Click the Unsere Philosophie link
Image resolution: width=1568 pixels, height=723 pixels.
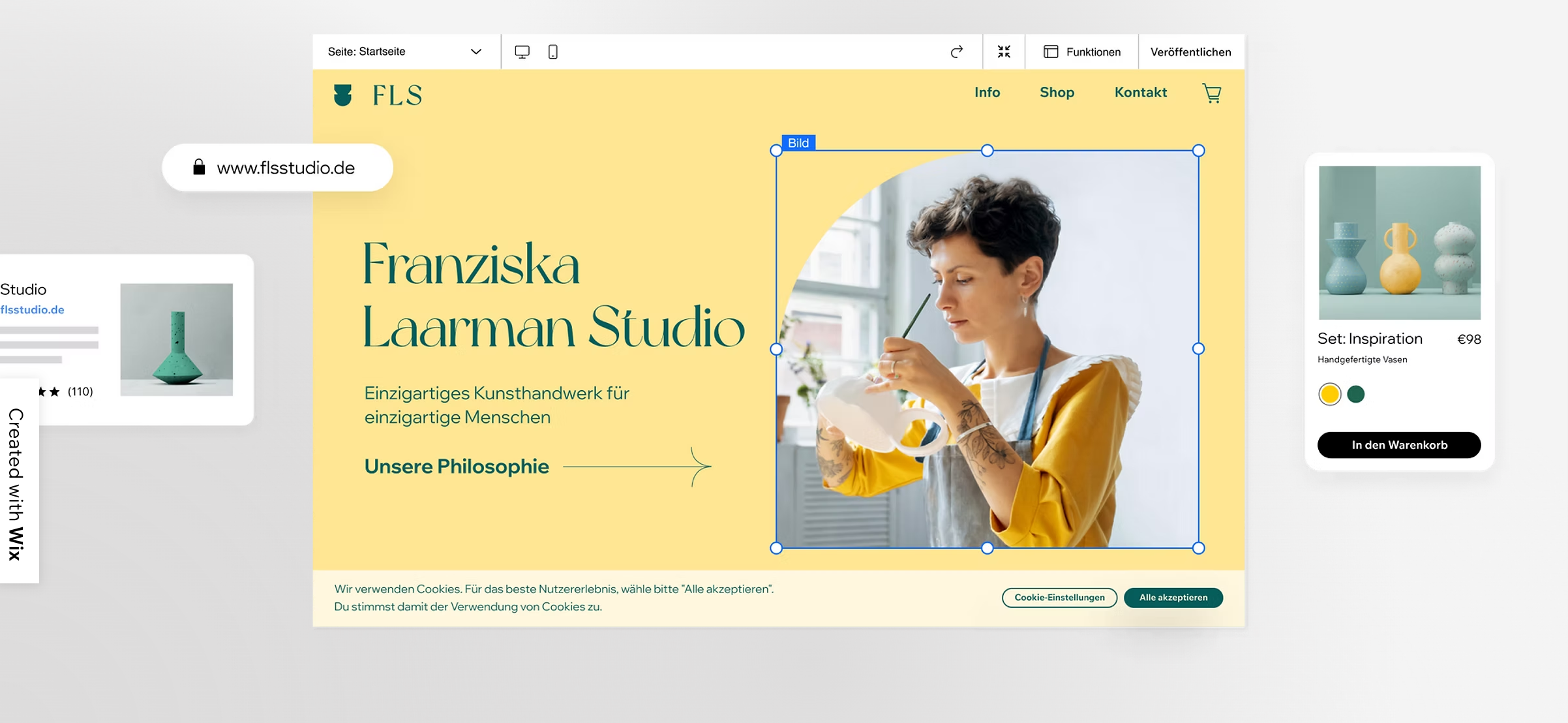[457, 467]
